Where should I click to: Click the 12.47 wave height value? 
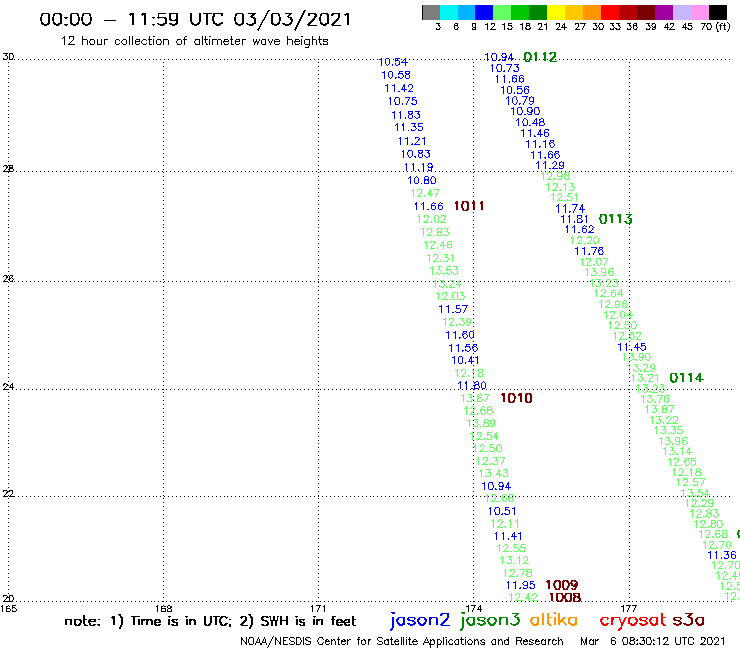tap(425, 193)
